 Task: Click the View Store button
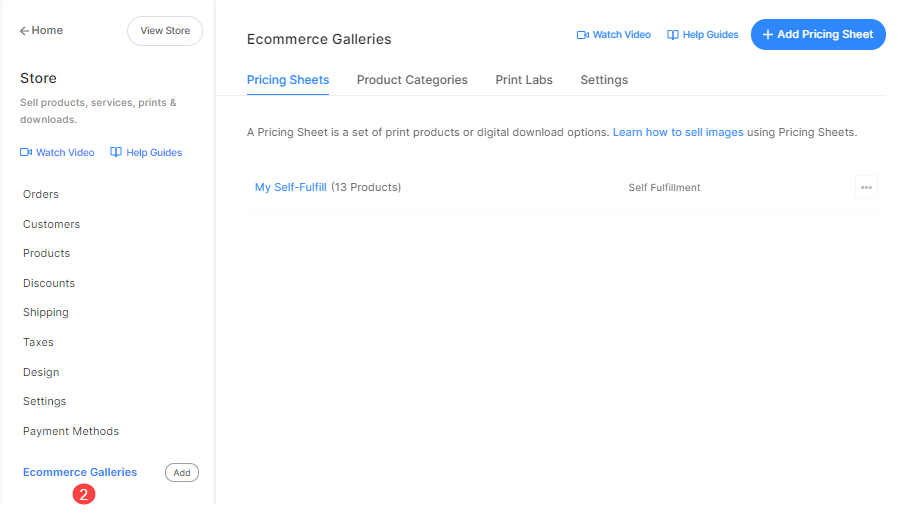[x=165, y=31]
